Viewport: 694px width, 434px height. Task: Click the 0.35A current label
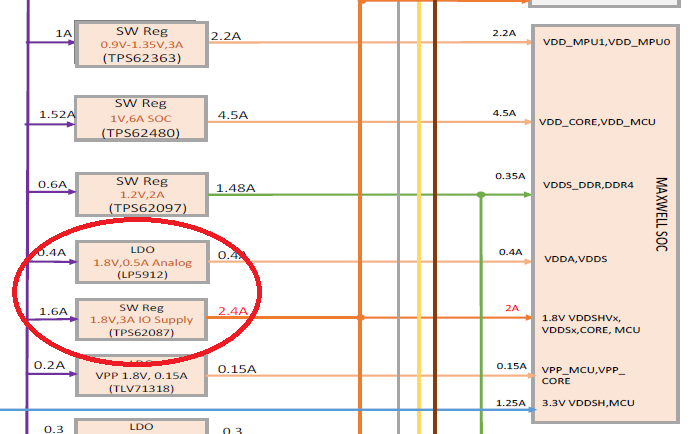510,176
